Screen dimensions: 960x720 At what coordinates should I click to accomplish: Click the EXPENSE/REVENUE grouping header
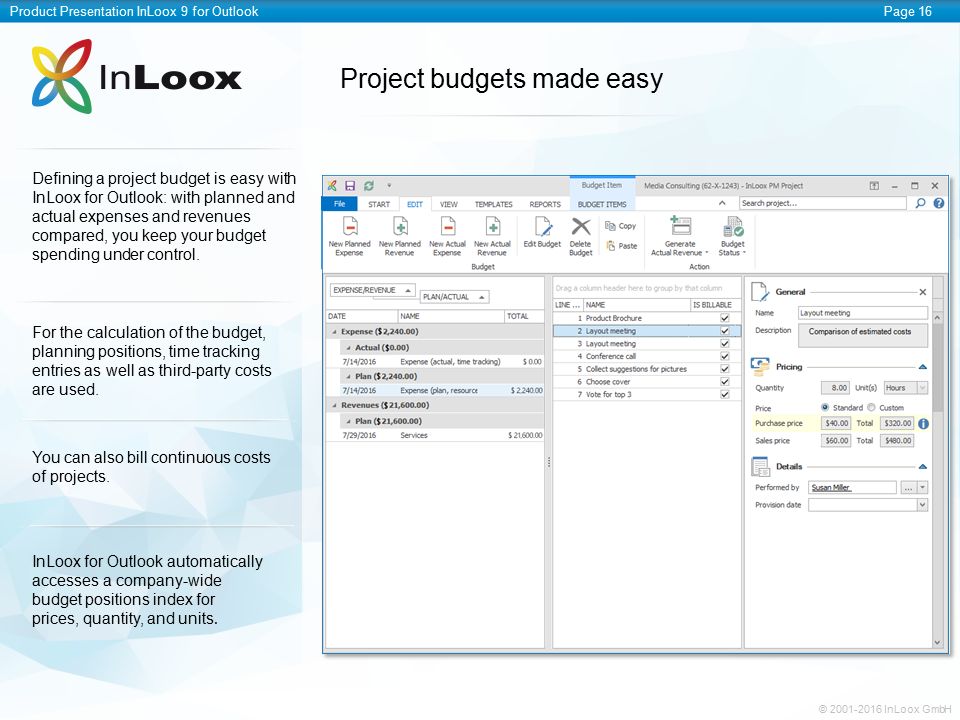click(x=372, y=290)
